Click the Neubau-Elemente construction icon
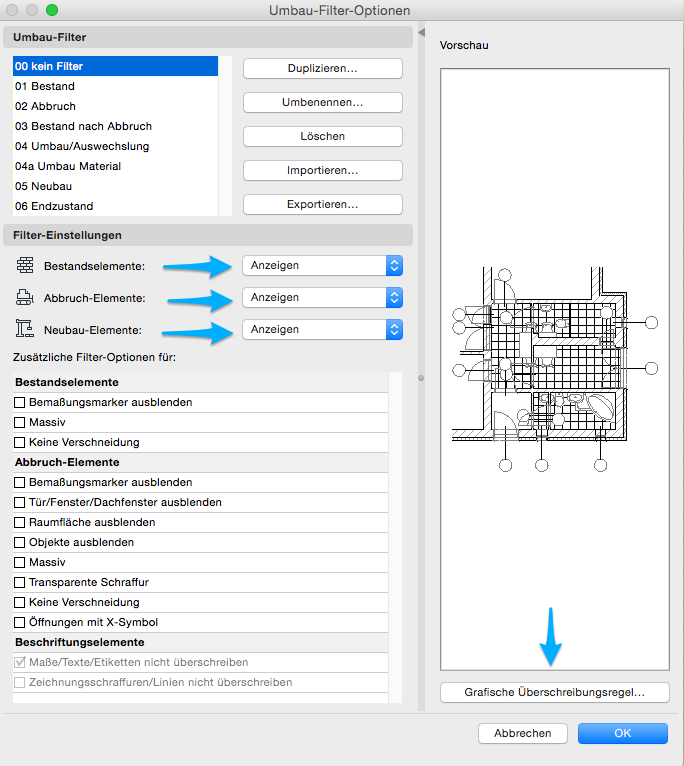684x766 pixels. [x=25, y=329]
